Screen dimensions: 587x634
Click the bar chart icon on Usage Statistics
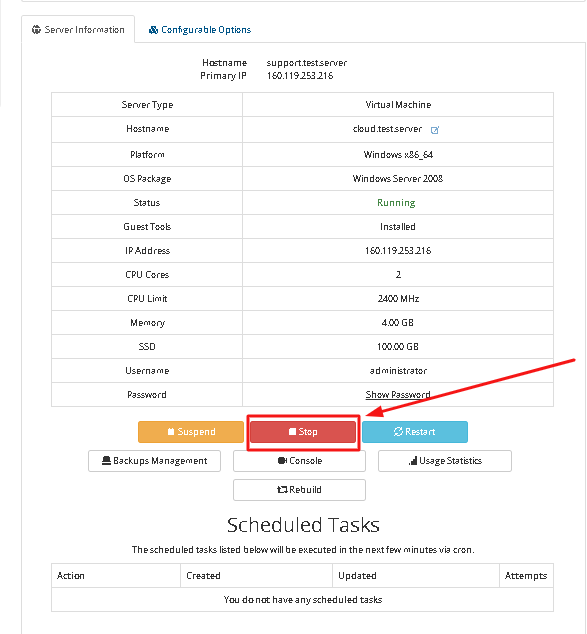(413, 461)
